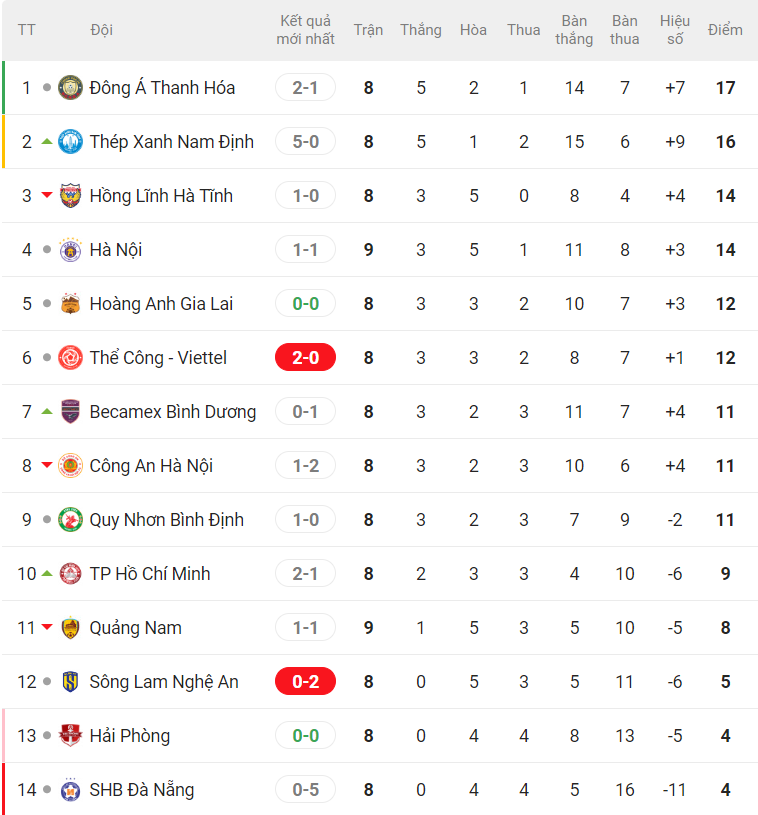The width and height of the screenshot is (758, 815).
Task: Click the red 2-0 latest result badge
Action: (x=305, y=358)
